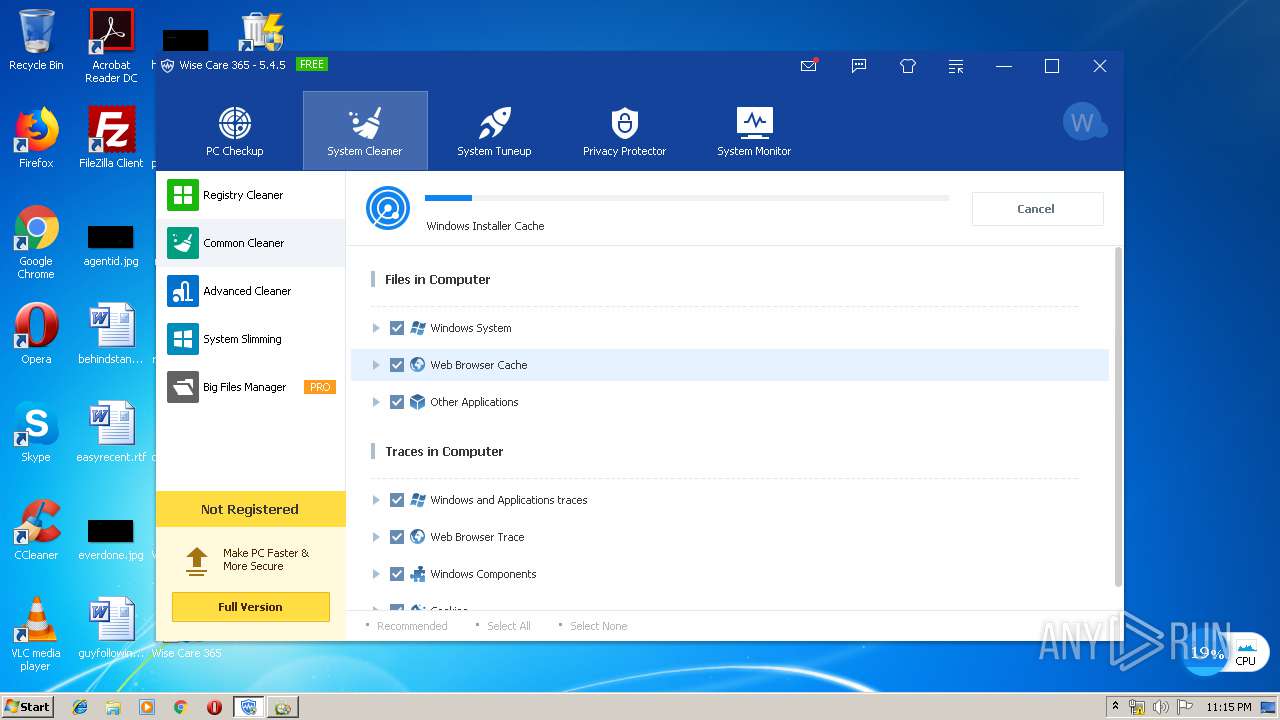
Task: Click the Full Version button
Action: pyautogui.click(x=250, y=607)
